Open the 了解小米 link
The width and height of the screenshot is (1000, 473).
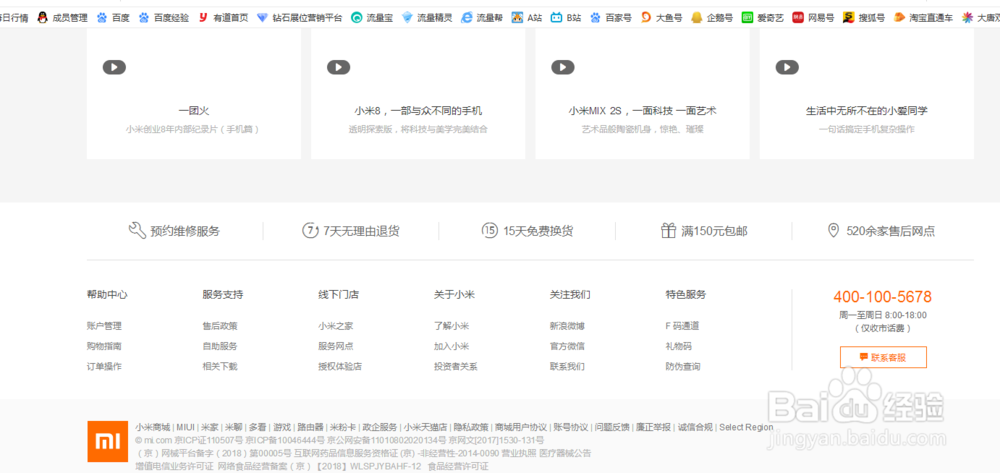[x=452, y=326]
